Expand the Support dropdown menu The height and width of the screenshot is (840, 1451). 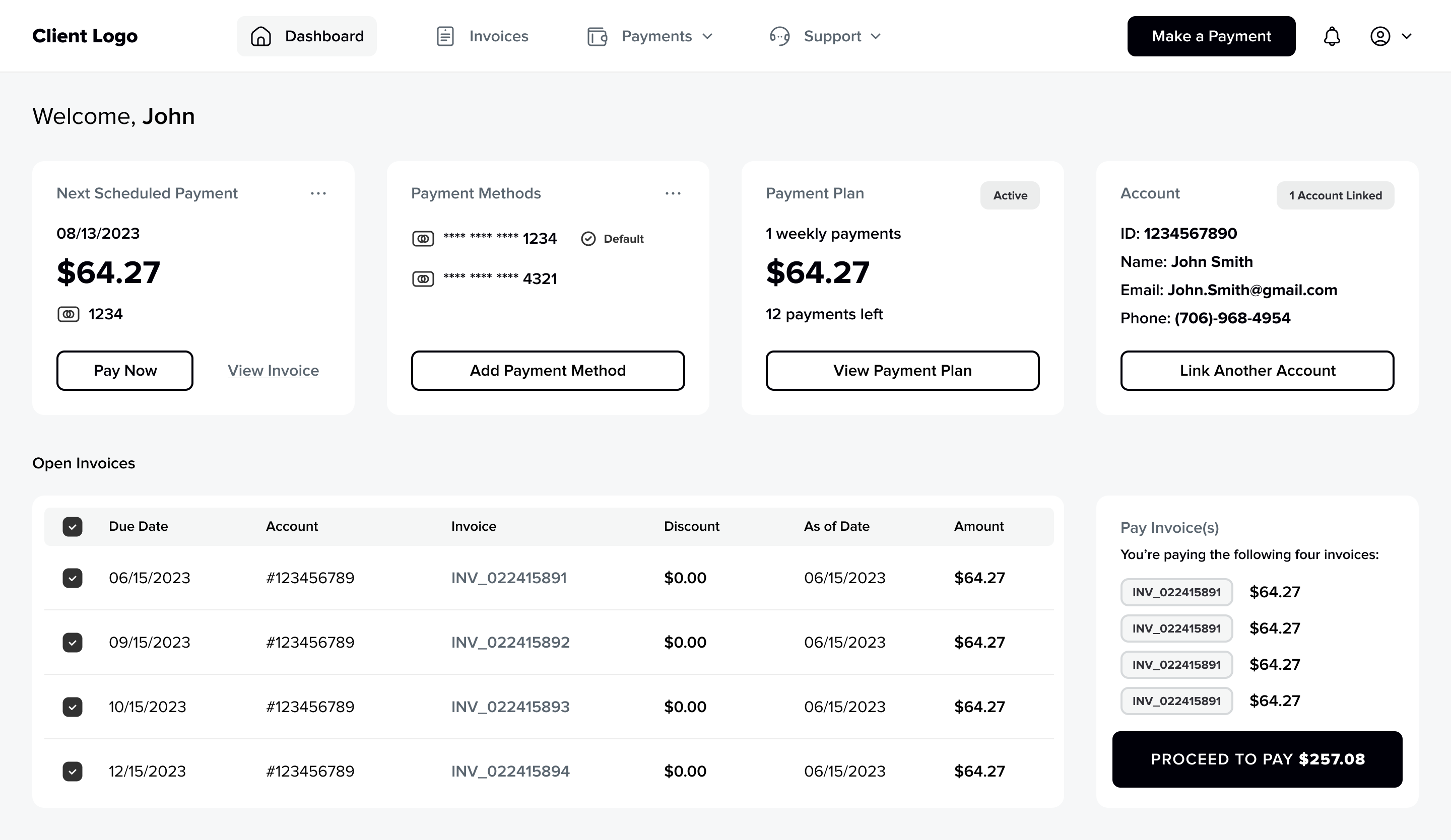876,36
